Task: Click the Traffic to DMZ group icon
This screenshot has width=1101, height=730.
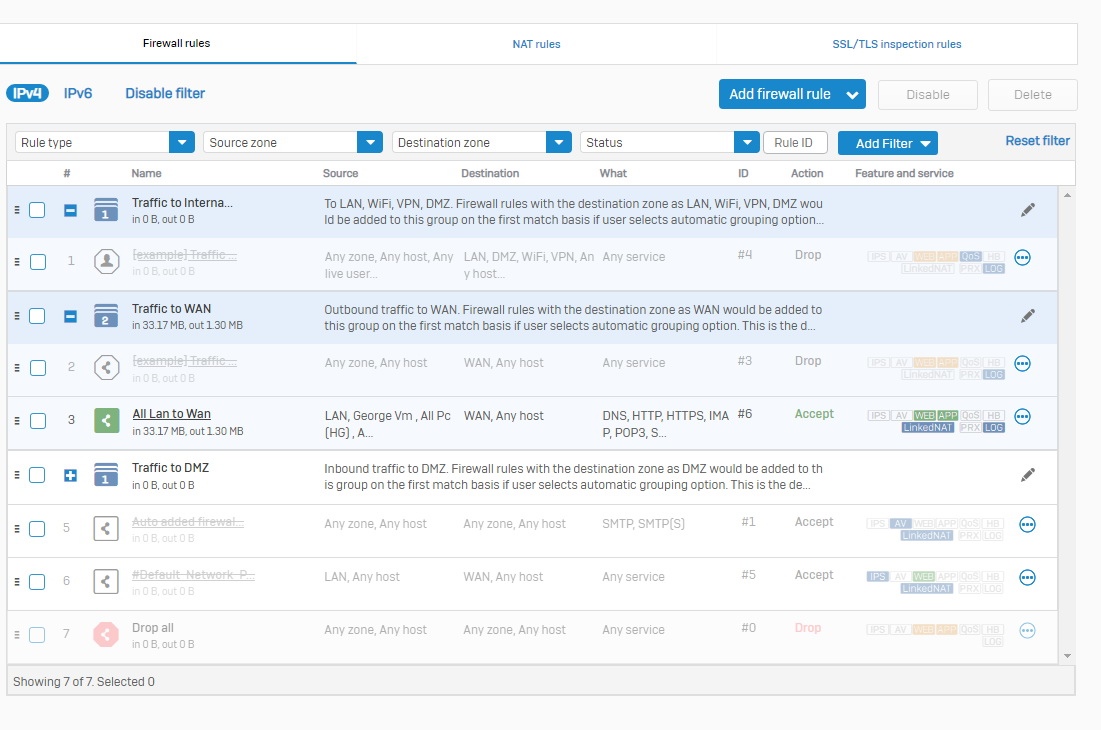Action: 106,475
